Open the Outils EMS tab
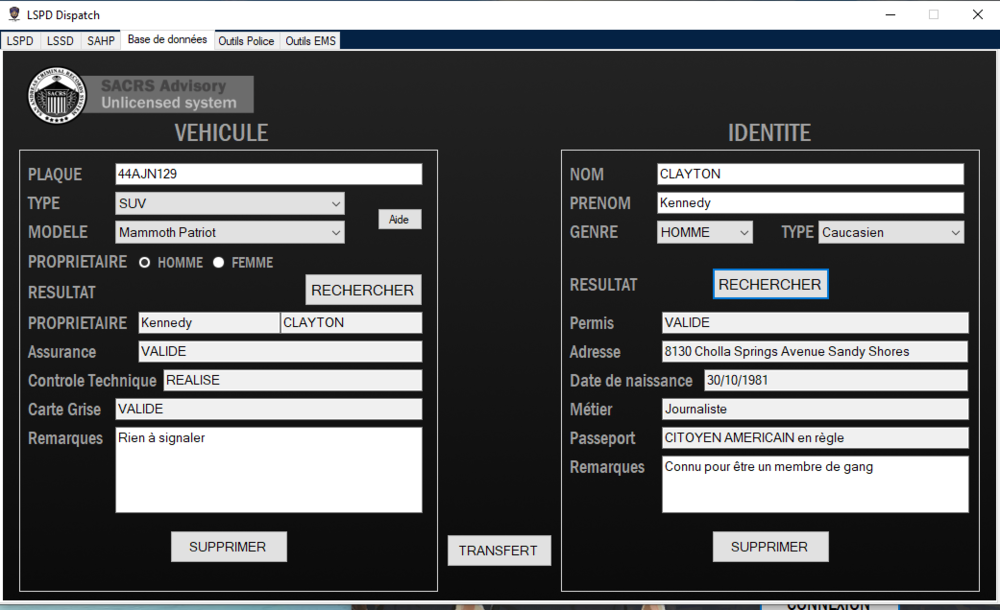 click(x=309, y=41)
